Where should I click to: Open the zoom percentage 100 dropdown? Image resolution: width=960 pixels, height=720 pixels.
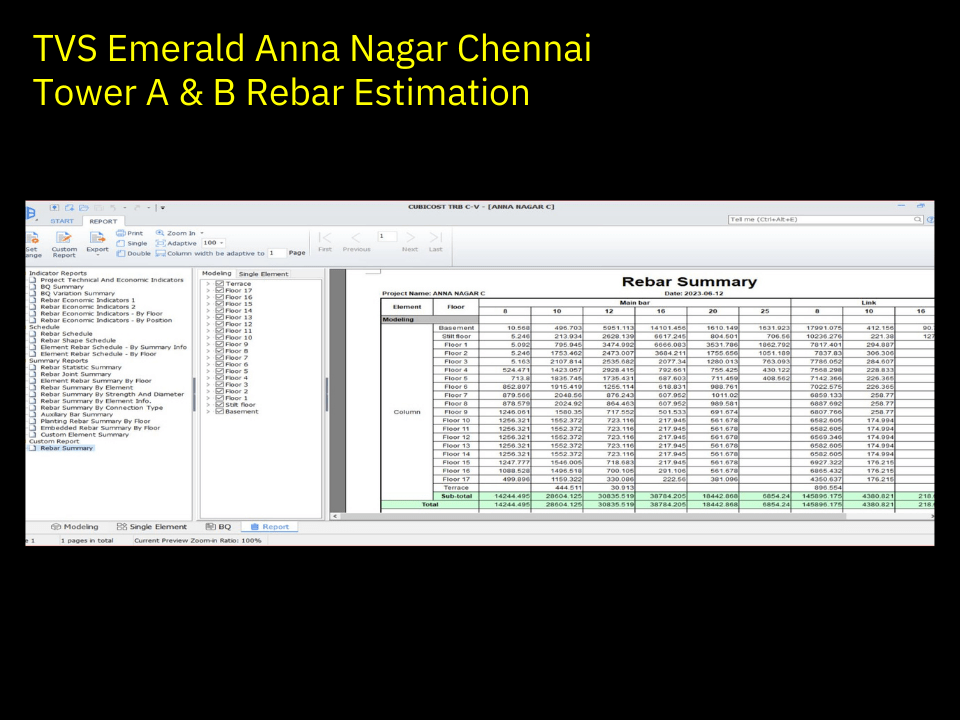(x=222, y=243)
